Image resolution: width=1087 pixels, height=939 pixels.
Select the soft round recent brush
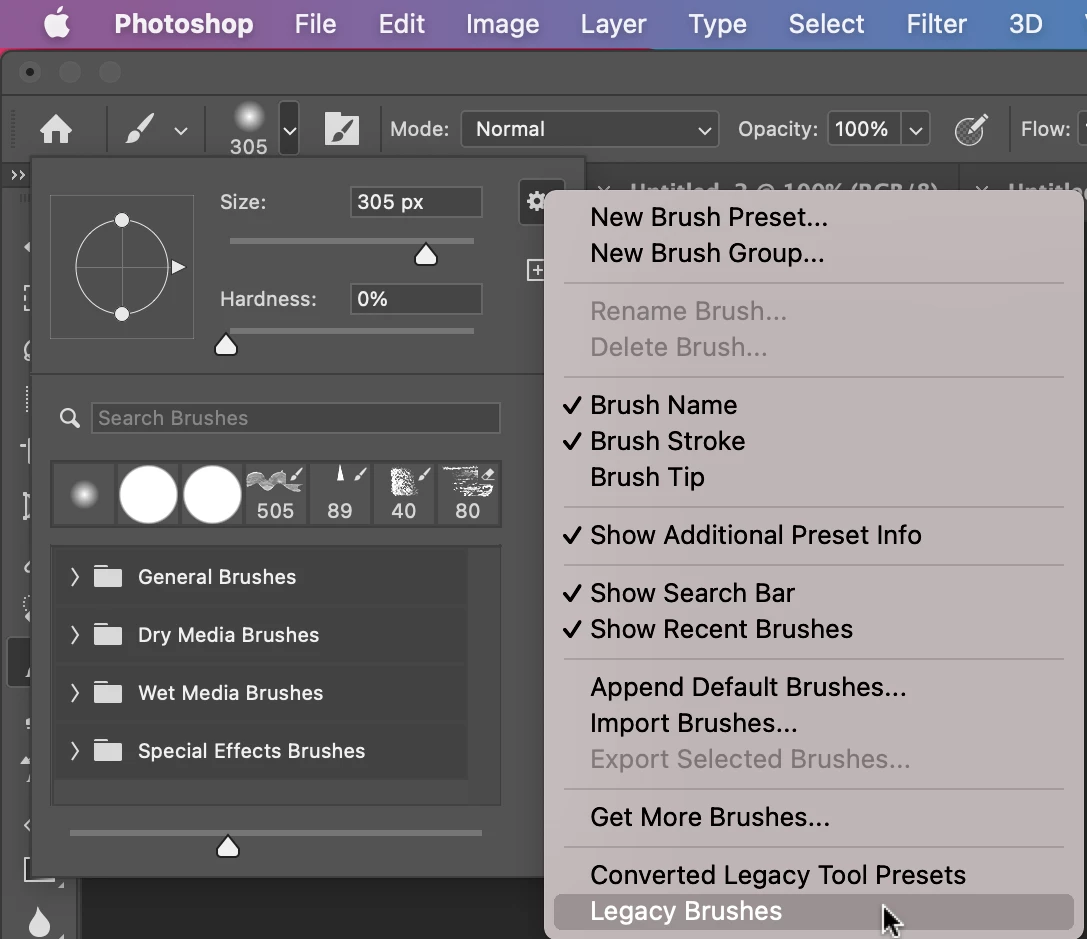pyautogui.click(x=85, y=494)
